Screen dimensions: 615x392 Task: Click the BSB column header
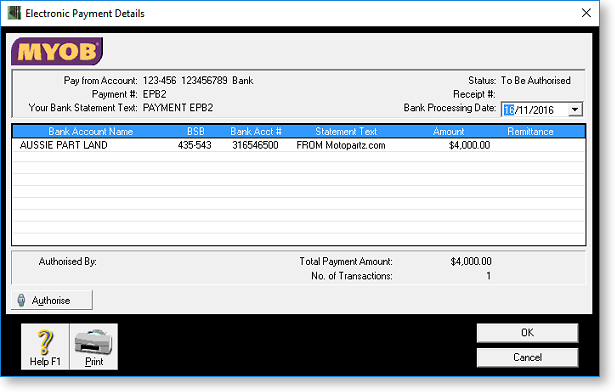[196, 131]
